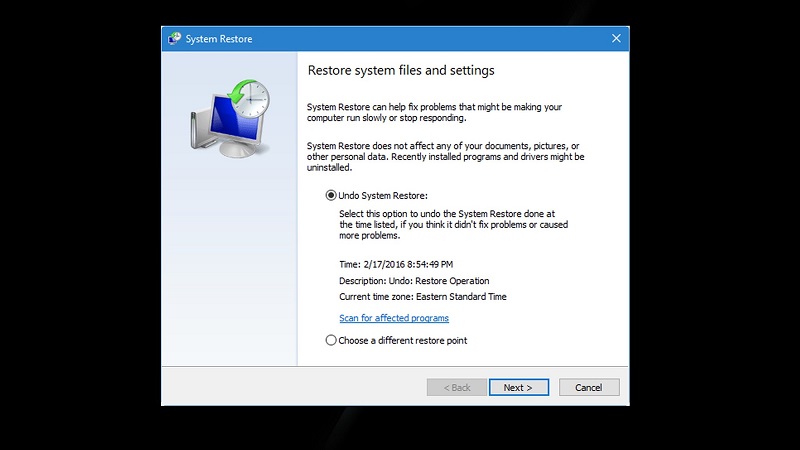This screenshot has height=450, width=800.
Task: Click the System Restore window title text
Action: 219,39
